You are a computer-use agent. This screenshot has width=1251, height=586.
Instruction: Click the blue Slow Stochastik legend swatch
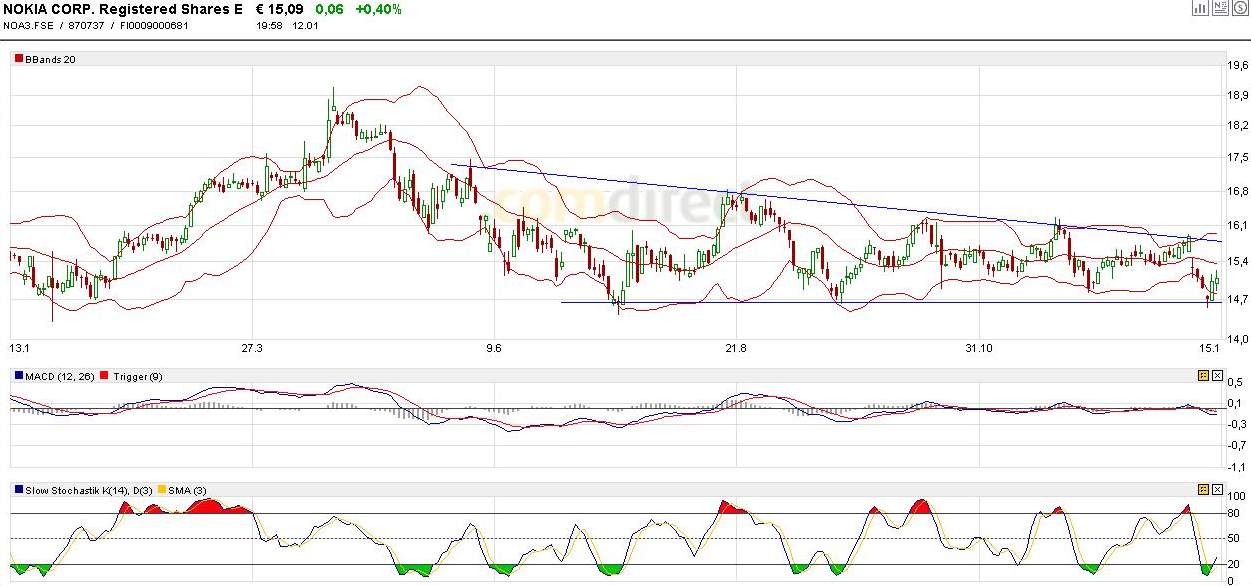point(19,489)
